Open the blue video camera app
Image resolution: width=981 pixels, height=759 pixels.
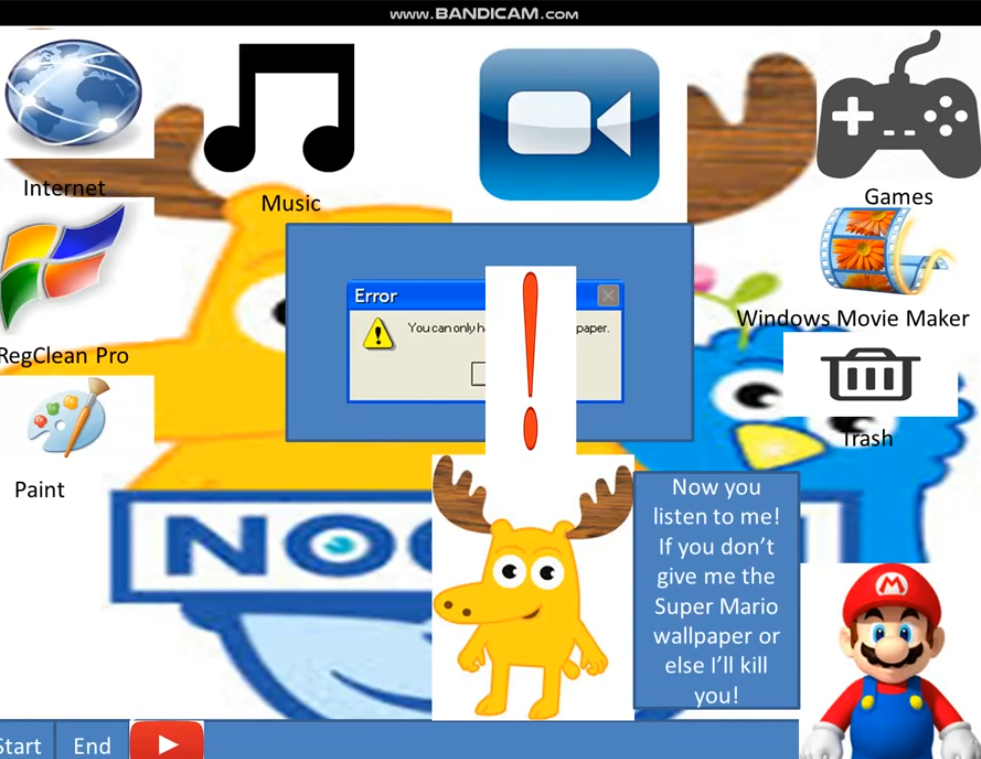[569, 124]
